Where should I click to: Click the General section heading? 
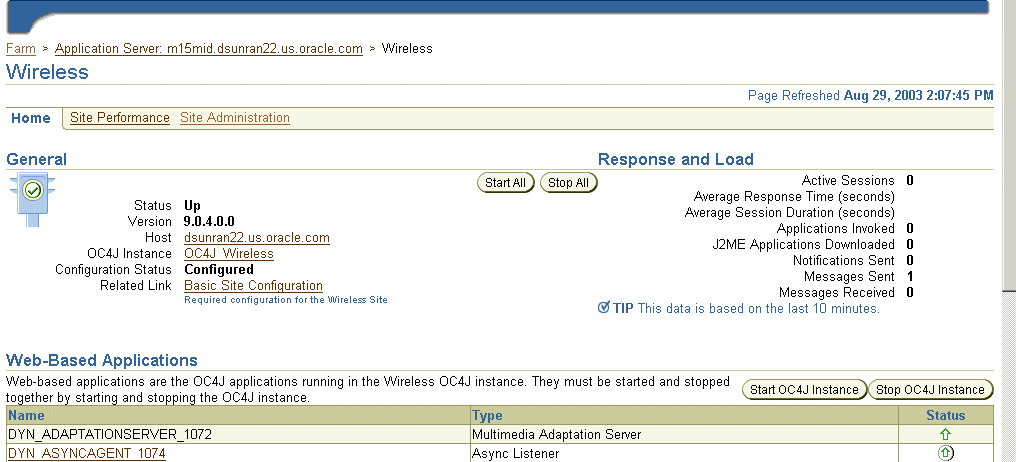(36, 159)
